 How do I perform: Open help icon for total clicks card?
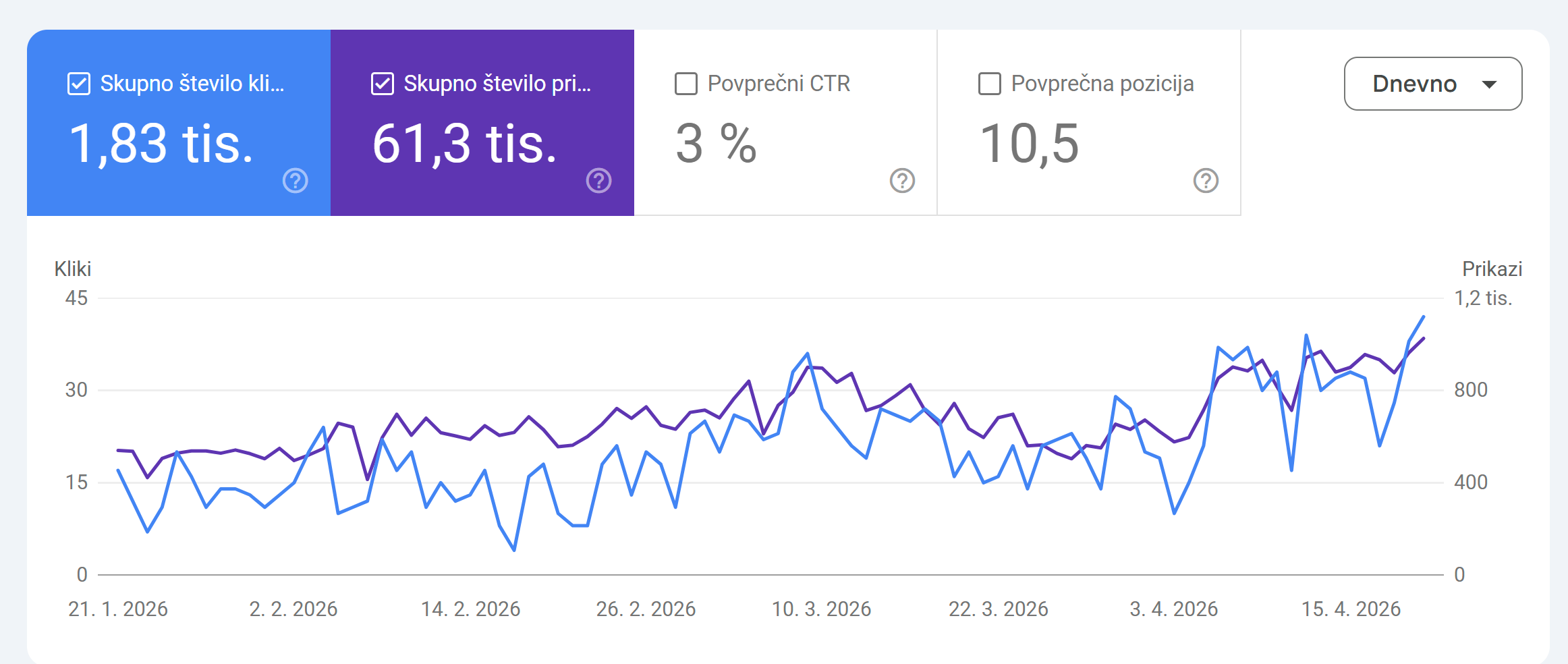point(296,181)
